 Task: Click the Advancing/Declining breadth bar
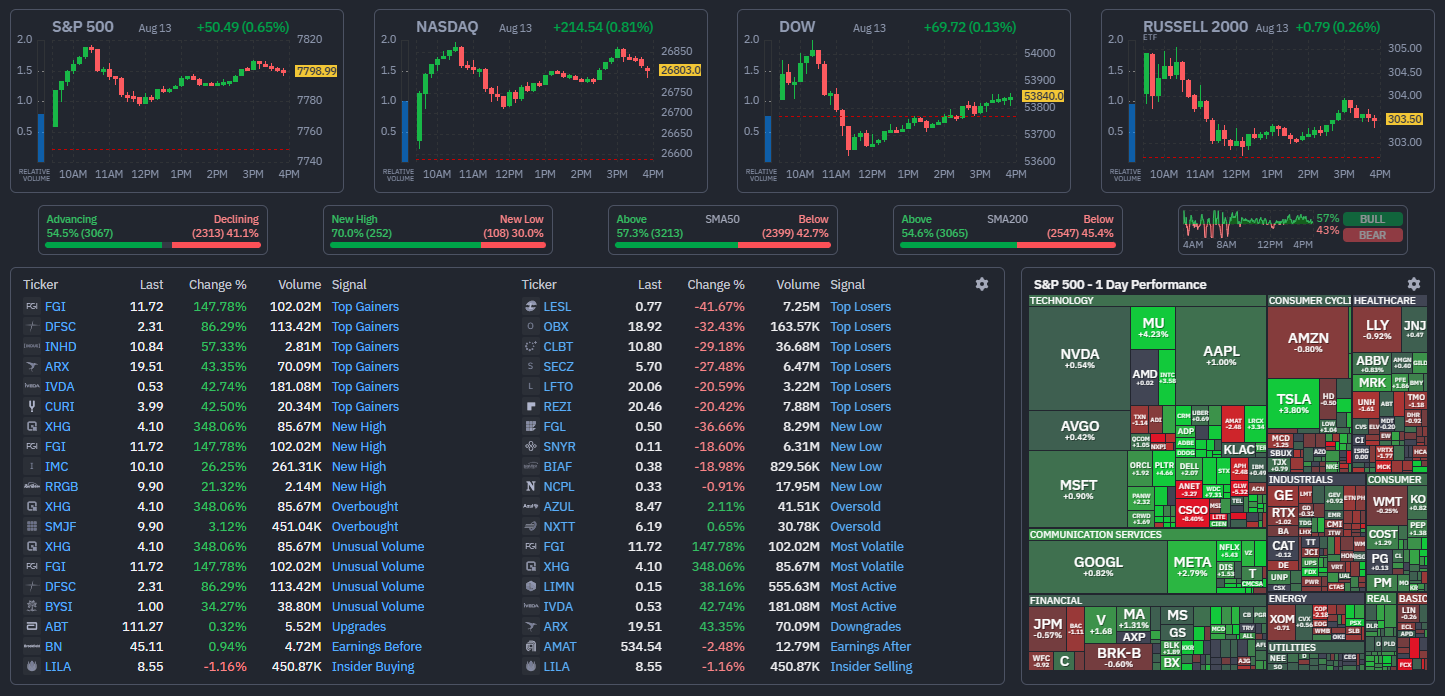(x=152, y=244)
